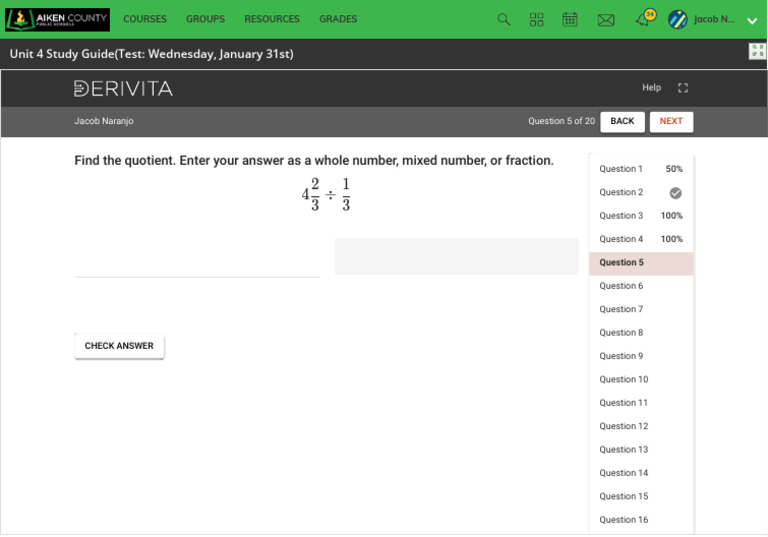Viewport: 768px width, 537px height.
Task: Go to Question 8 in the list
Action: tap(641, 333)
